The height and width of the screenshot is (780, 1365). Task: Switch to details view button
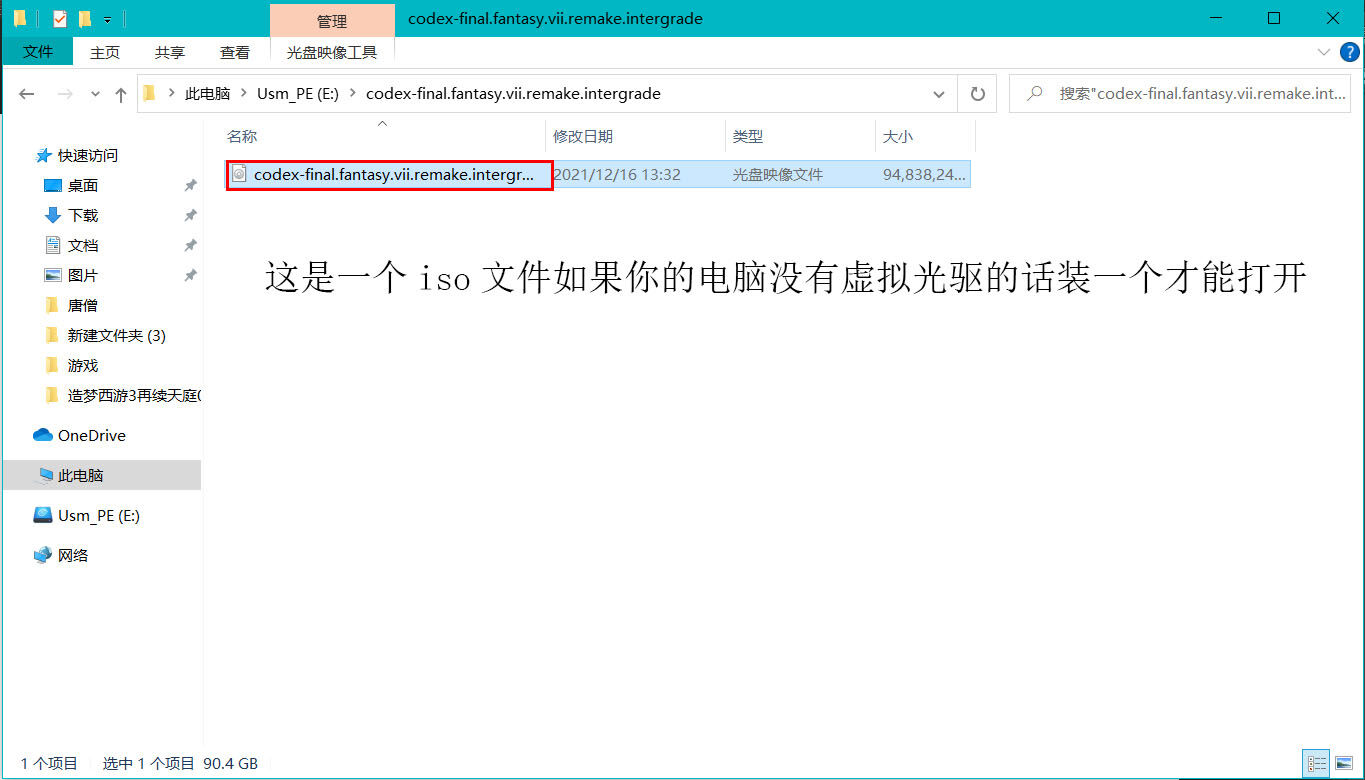click(1317, 763)
